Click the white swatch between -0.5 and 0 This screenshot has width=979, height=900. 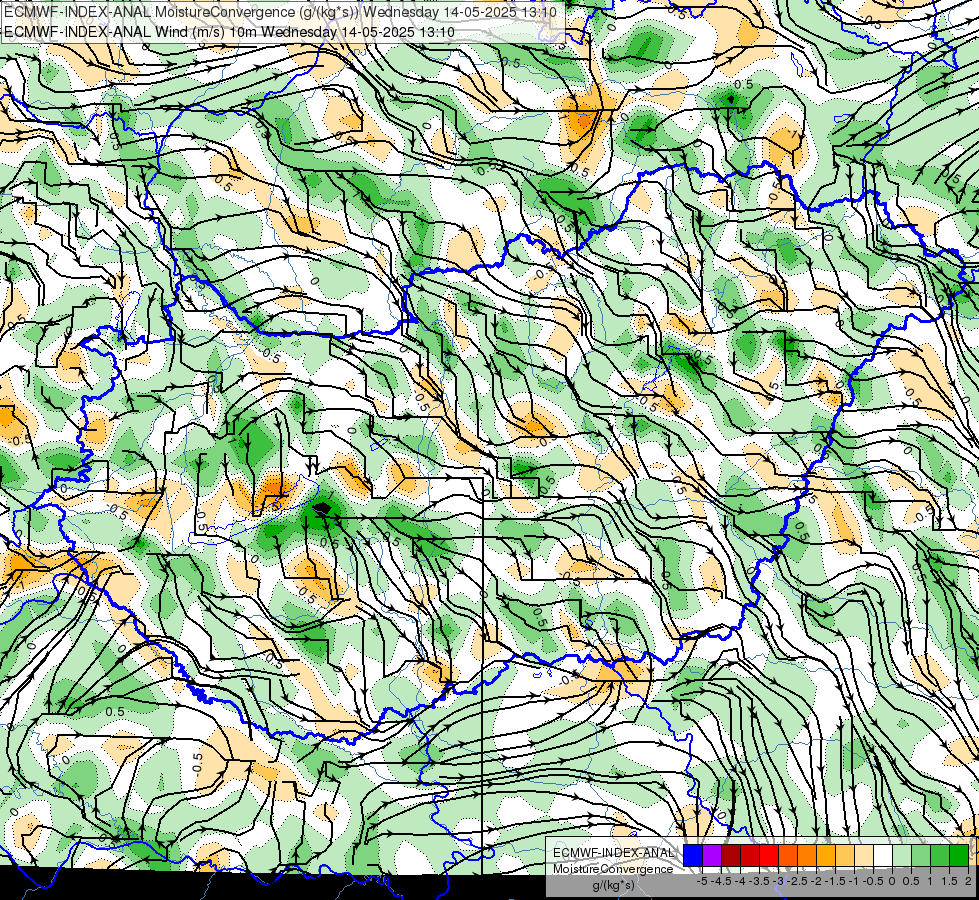[x=883, y=855]
